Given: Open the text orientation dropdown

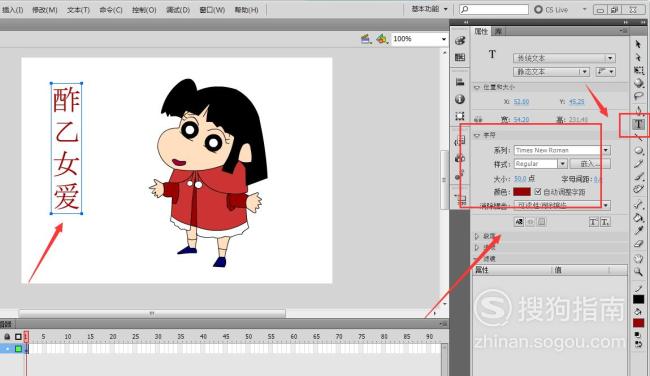Looking at the screenshot, I should click(606, 72).
